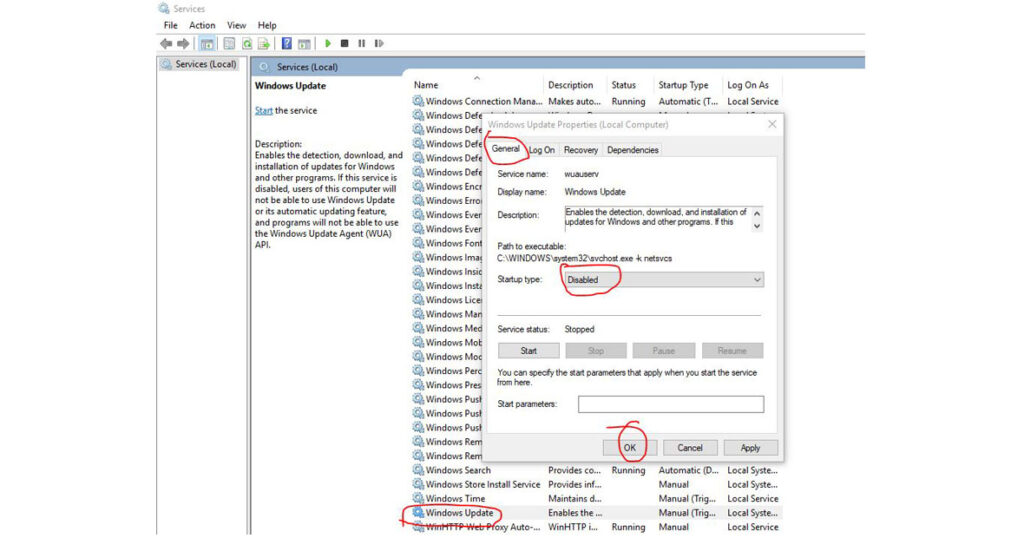The height and width of the screenshot is (545, 1024).
Task: Click the Stop Service square icon
Action: 345,44
